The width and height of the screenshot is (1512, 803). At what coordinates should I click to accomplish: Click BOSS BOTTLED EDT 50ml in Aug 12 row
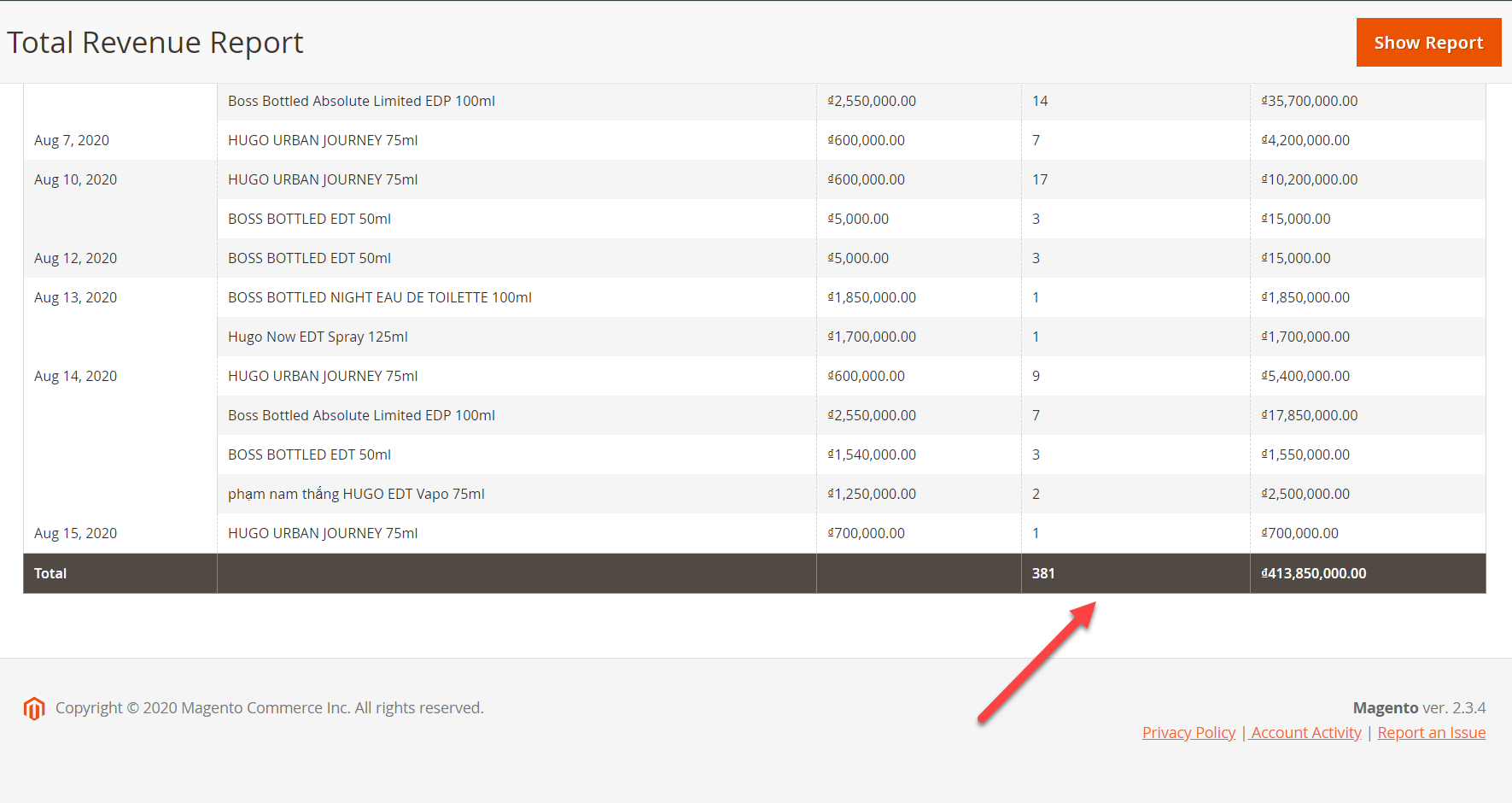(309, 258)
